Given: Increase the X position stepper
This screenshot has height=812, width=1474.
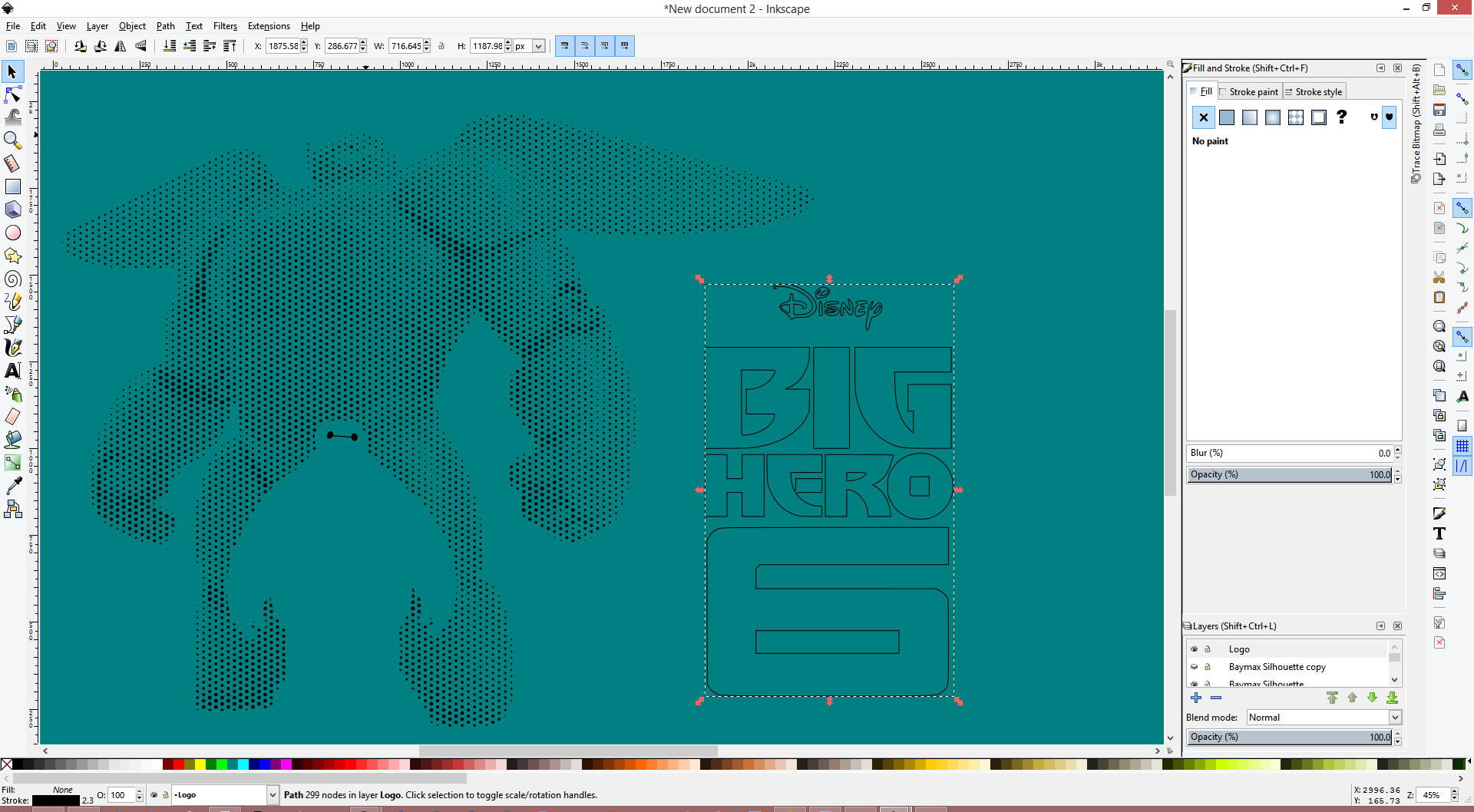Looking at the screenshot, I should (304, 43).
